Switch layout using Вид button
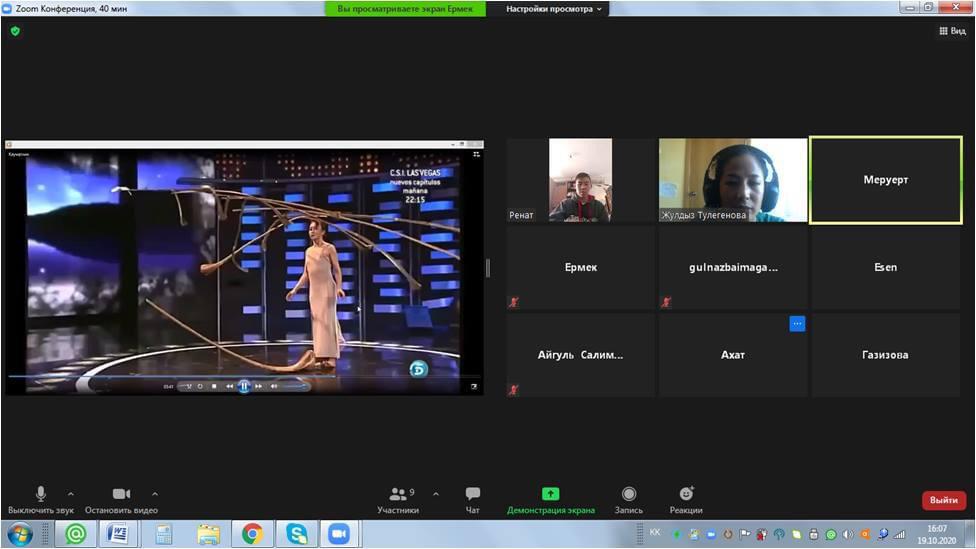 952,31
